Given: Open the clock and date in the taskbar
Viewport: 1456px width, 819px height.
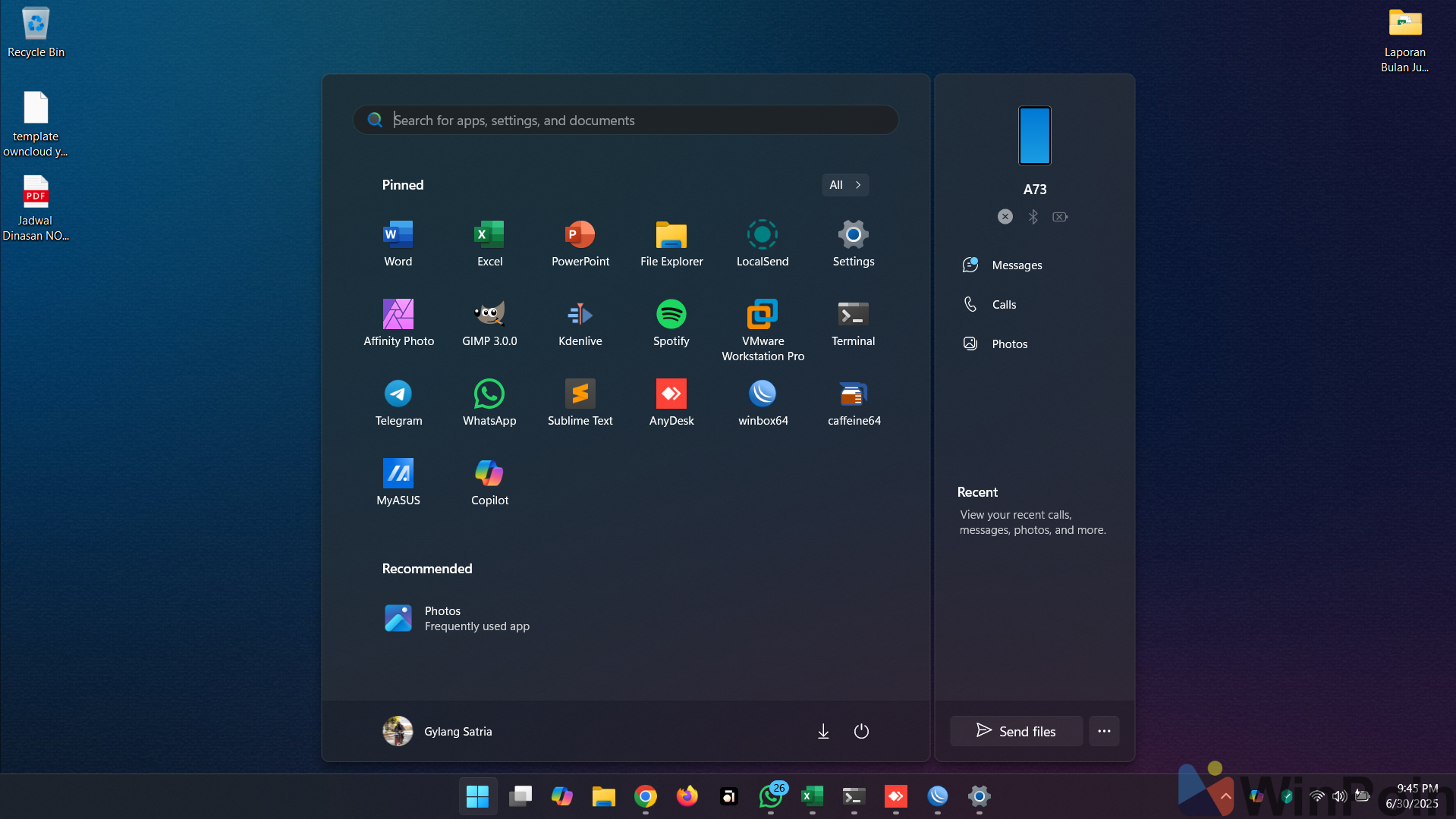Looking at the screenshot, I should pyautogui.click(x=1412, y=796).
